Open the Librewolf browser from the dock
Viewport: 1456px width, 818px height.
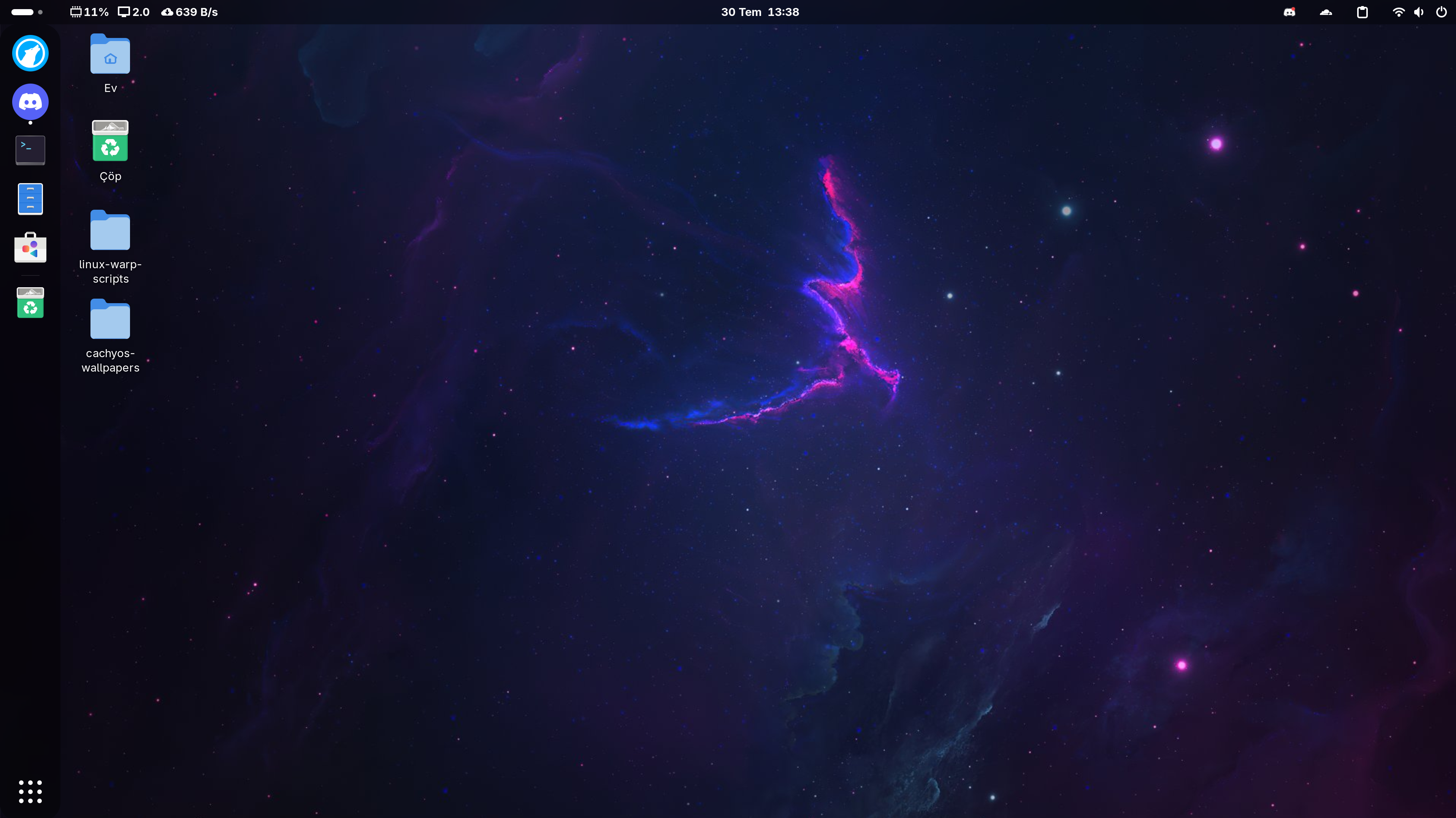coord(30,53)
